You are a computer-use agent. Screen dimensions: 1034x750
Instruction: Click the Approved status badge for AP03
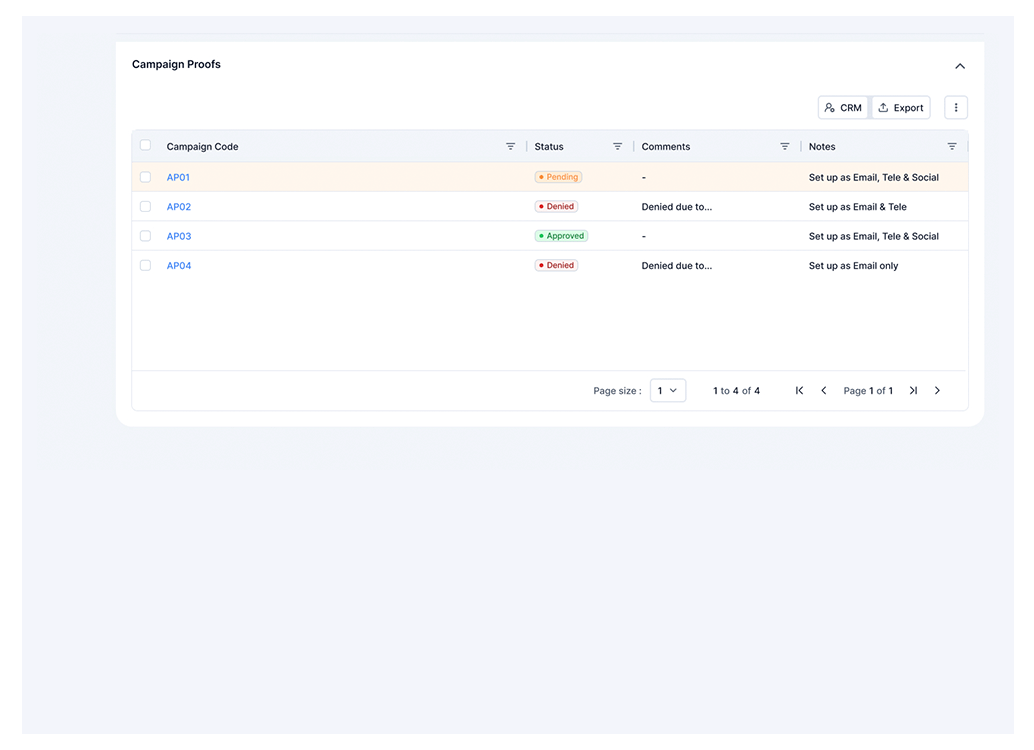tap(561, 236)
